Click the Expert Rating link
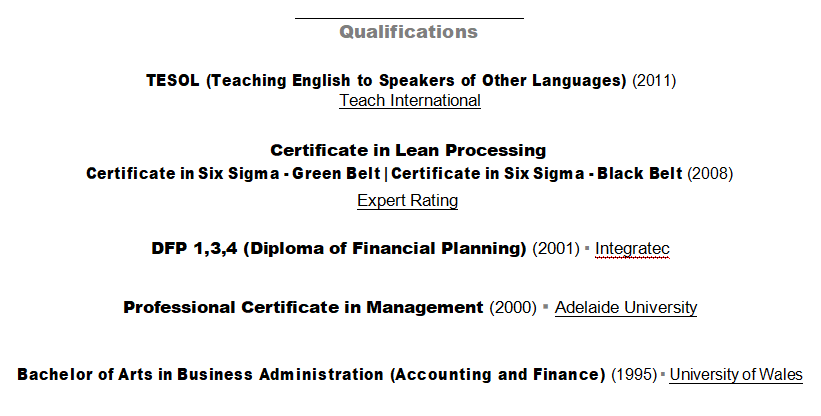 tap(407, 201)
